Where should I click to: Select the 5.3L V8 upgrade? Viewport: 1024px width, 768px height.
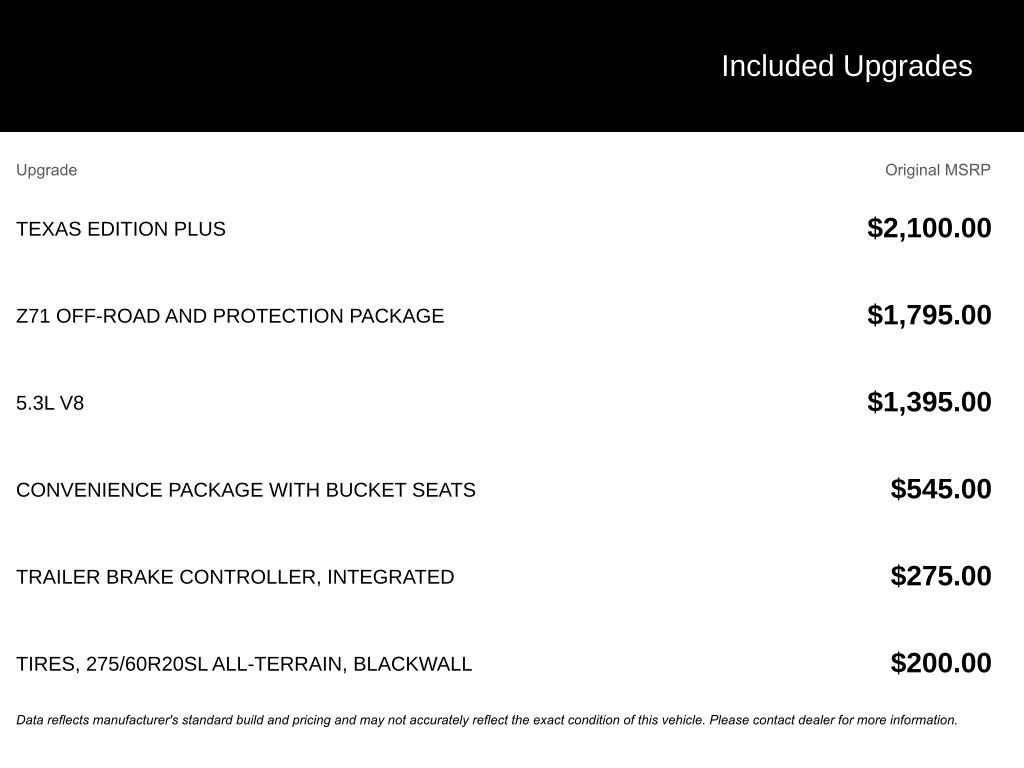(50, 403)
